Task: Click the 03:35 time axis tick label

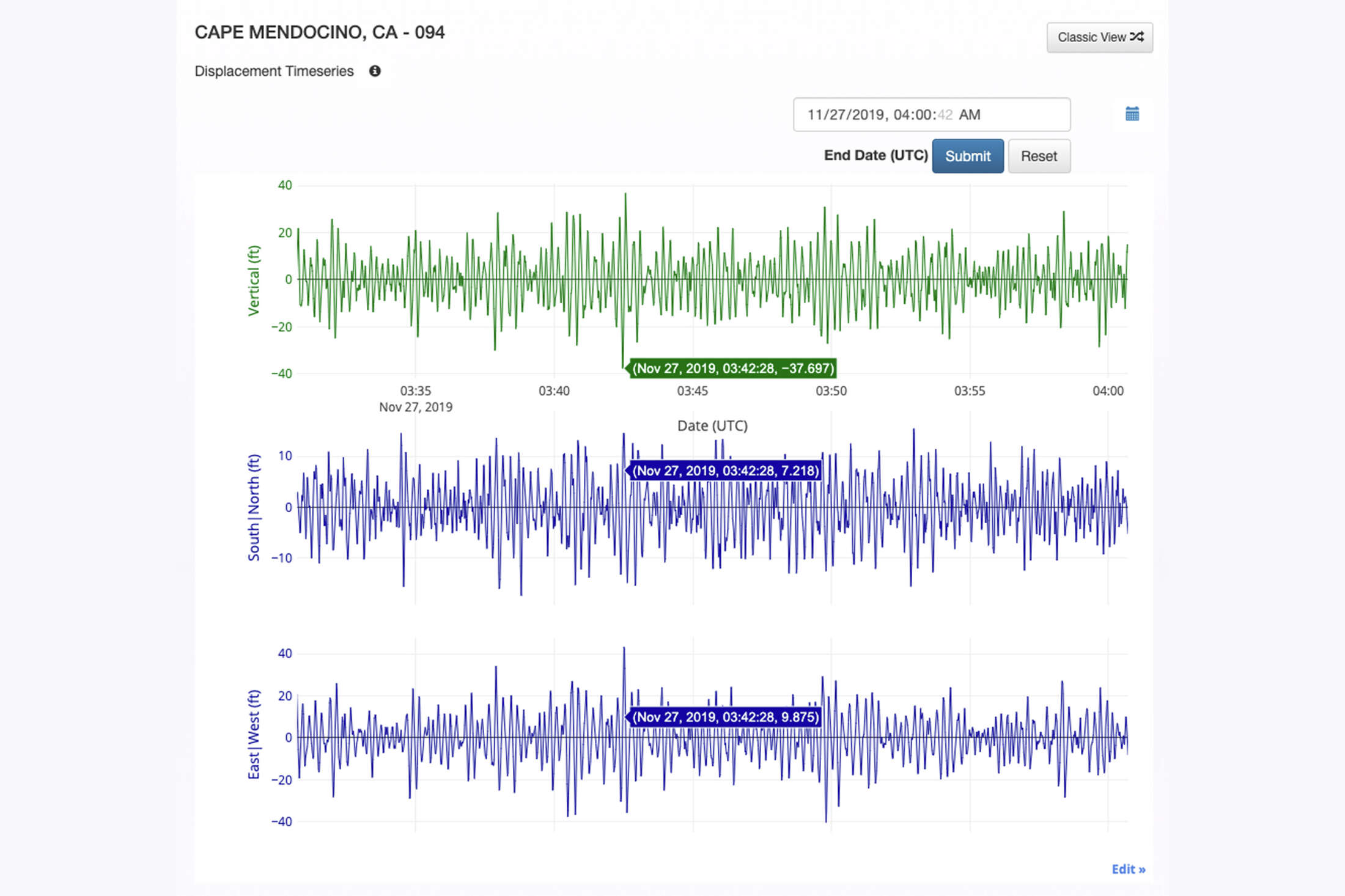Action: [416, 391]
